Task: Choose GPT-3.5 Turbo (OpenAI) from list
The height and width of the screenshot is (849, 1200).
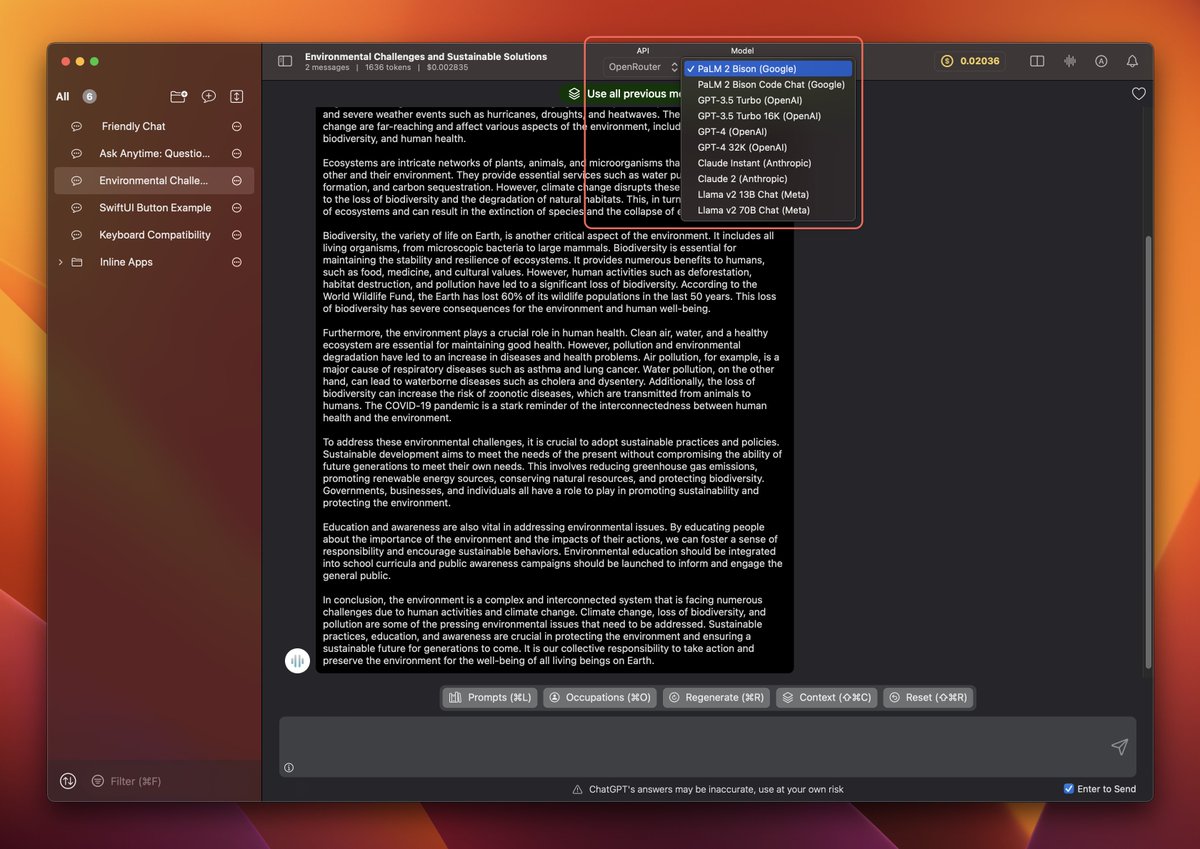Action: coord(768,100)
